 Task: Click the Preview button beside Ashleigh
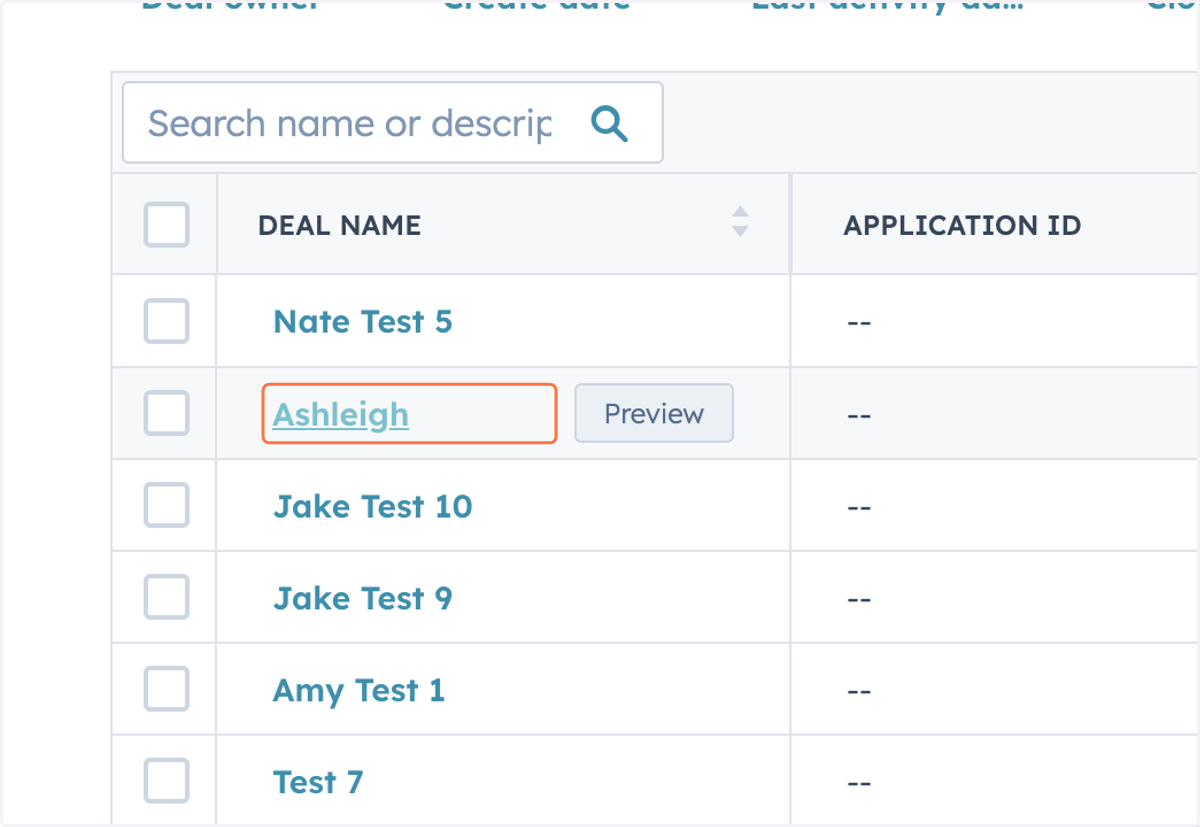[654, 413]
